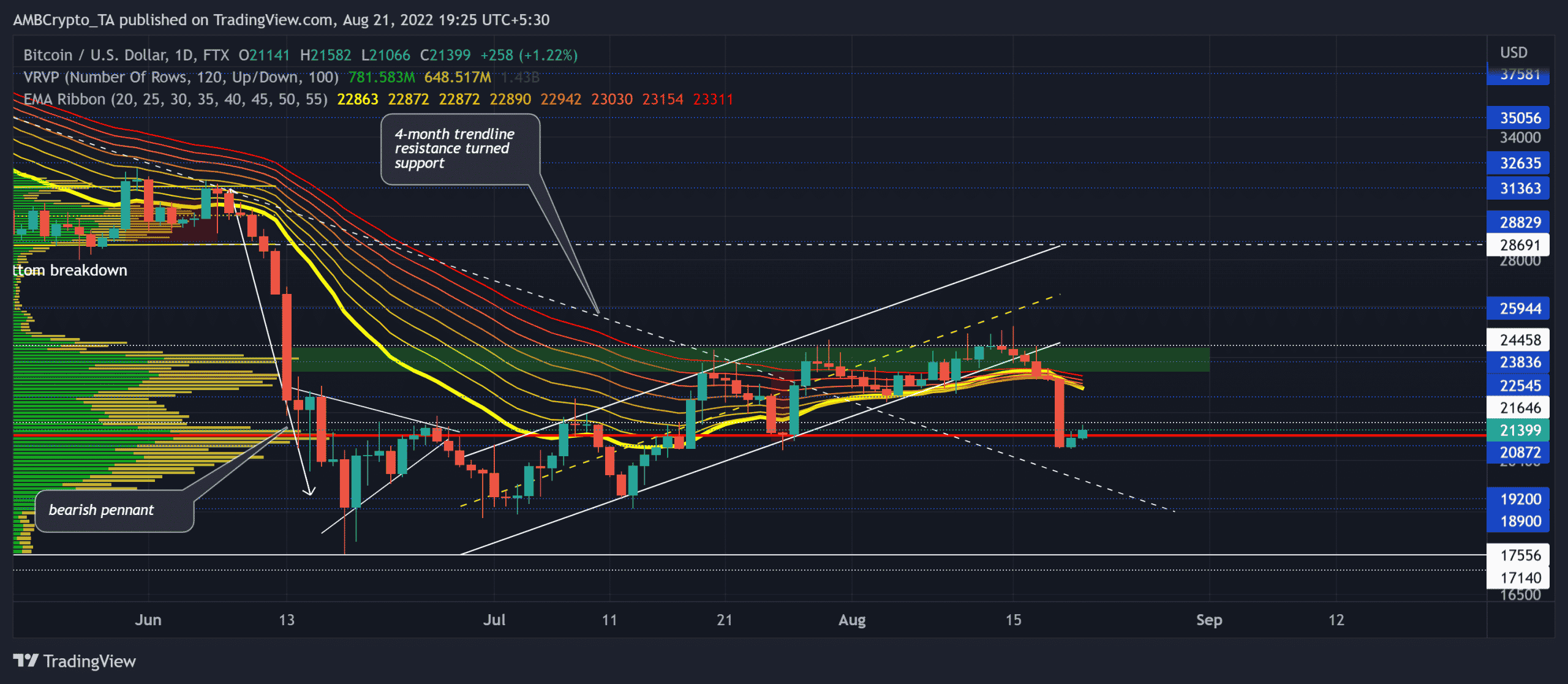Click the TradingView wordmark text
The height and width of the screenshot is (684, 1568).
point(89,661)
